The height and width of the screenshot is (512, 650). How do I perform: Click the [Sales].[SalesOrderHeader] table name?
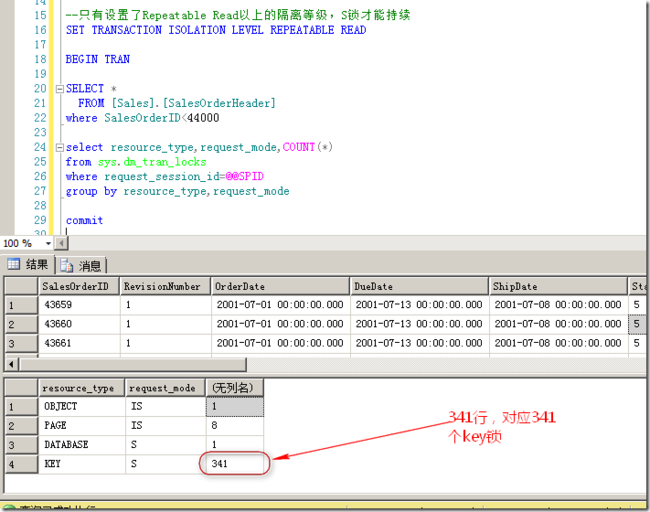pos(194,103)
